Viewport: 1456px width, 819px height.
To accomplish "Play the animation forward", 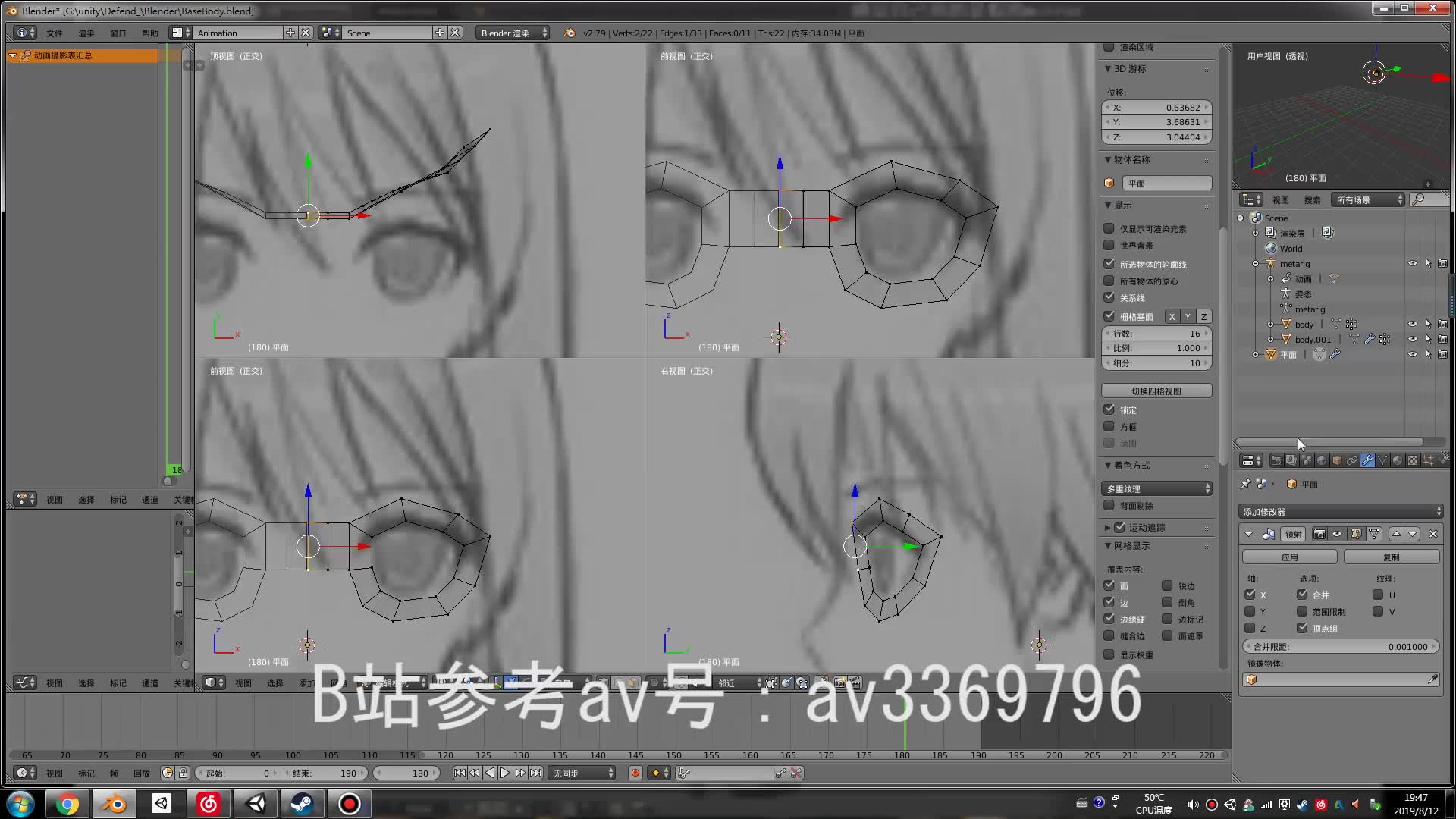I will point(504,773).
